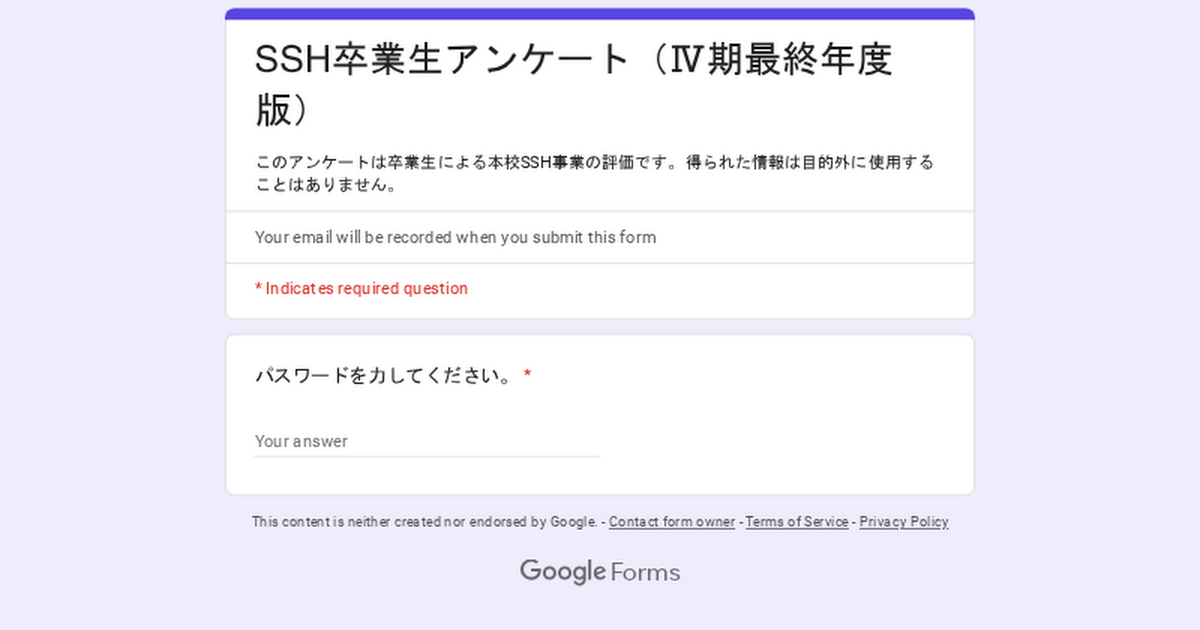This screenshot has height=630, width=1200.
Task: Focus the 'Your answer' password field
Action: click(427, 441)
